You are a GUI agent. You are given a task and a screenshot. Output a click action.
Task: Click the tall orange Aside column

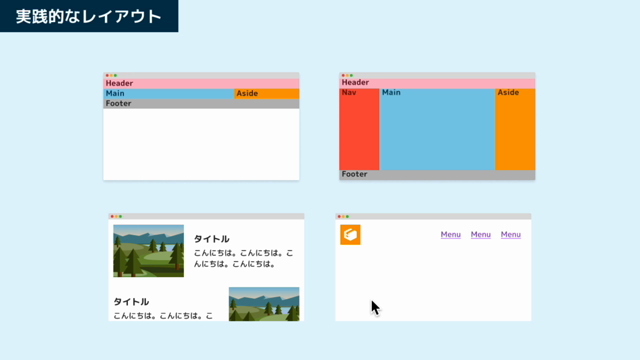coord(516,129)
